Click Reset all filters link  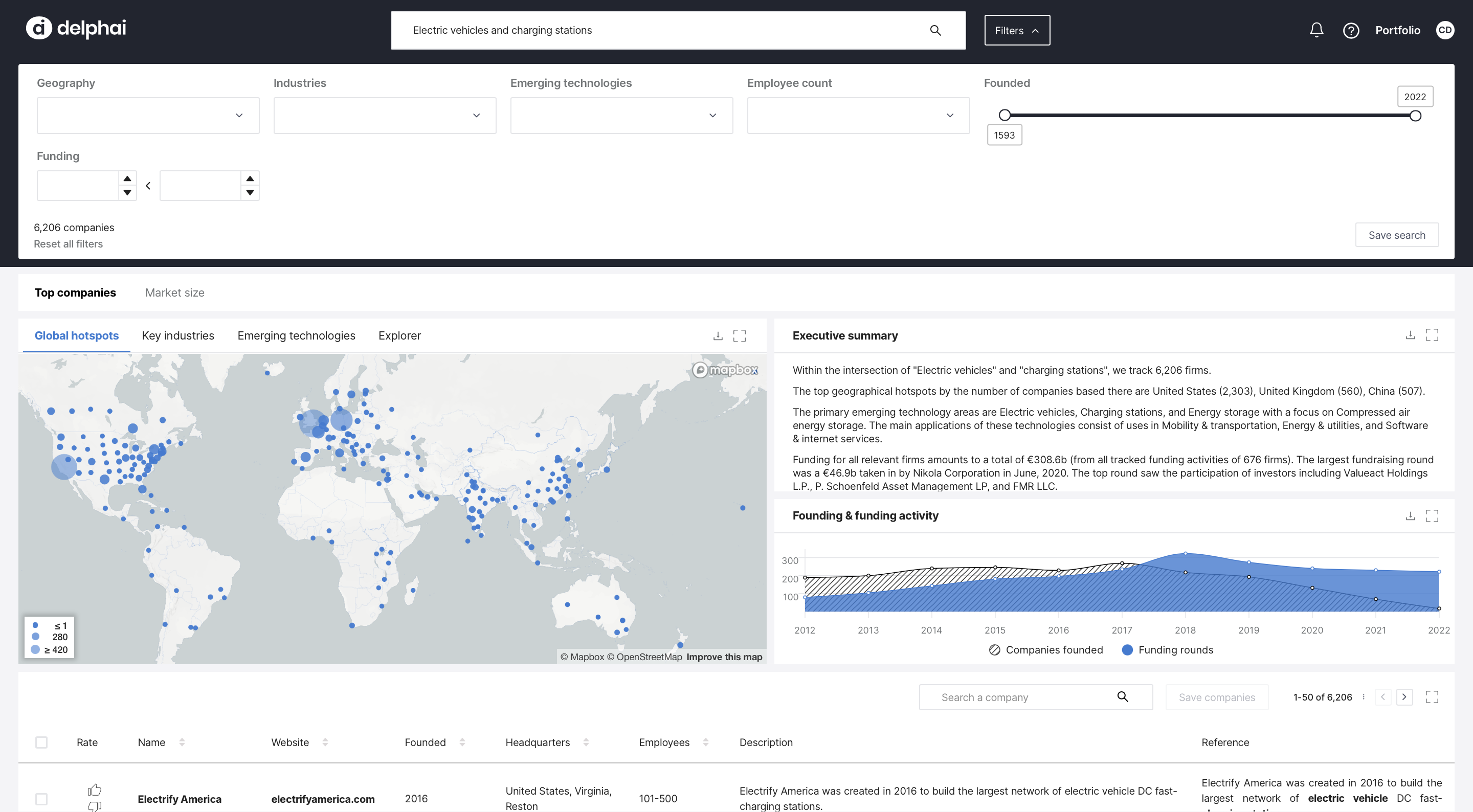point(68,244)
